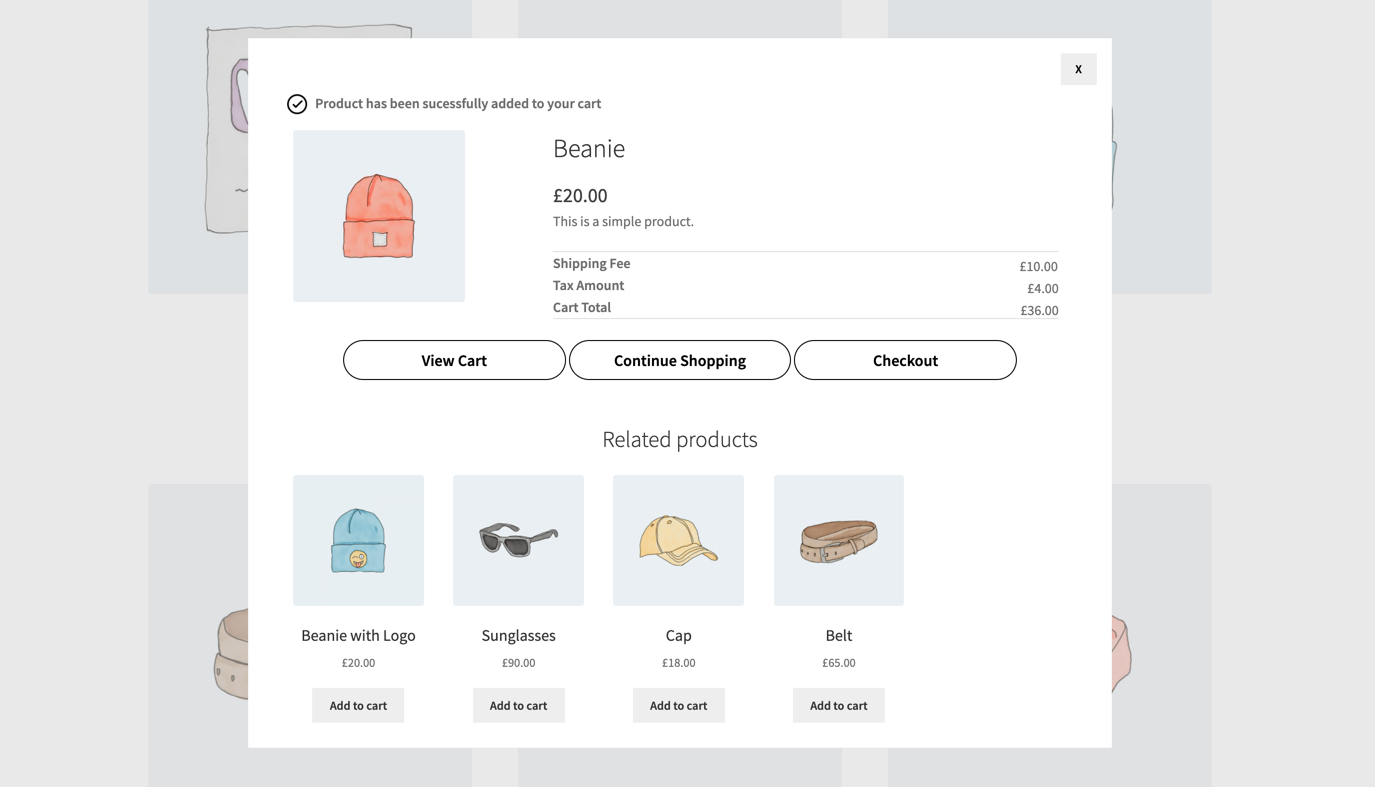
Task: Open the Sunglasses product image
Action: 518,540
